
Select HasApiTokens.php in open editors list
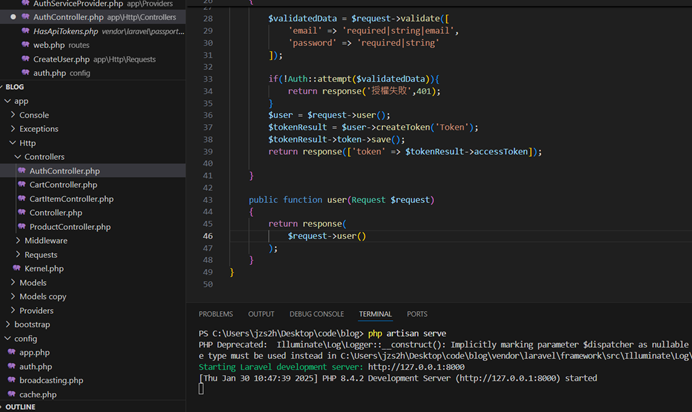pos(65,31)
